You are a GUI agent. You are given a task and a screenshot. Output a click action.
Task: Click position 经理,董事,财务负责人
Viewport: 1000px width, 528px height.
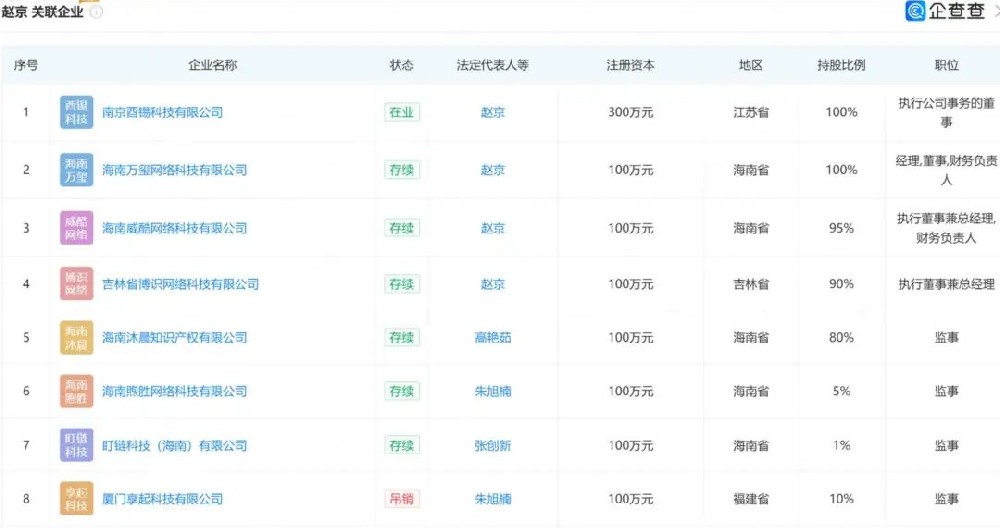[x=946, y=170]
